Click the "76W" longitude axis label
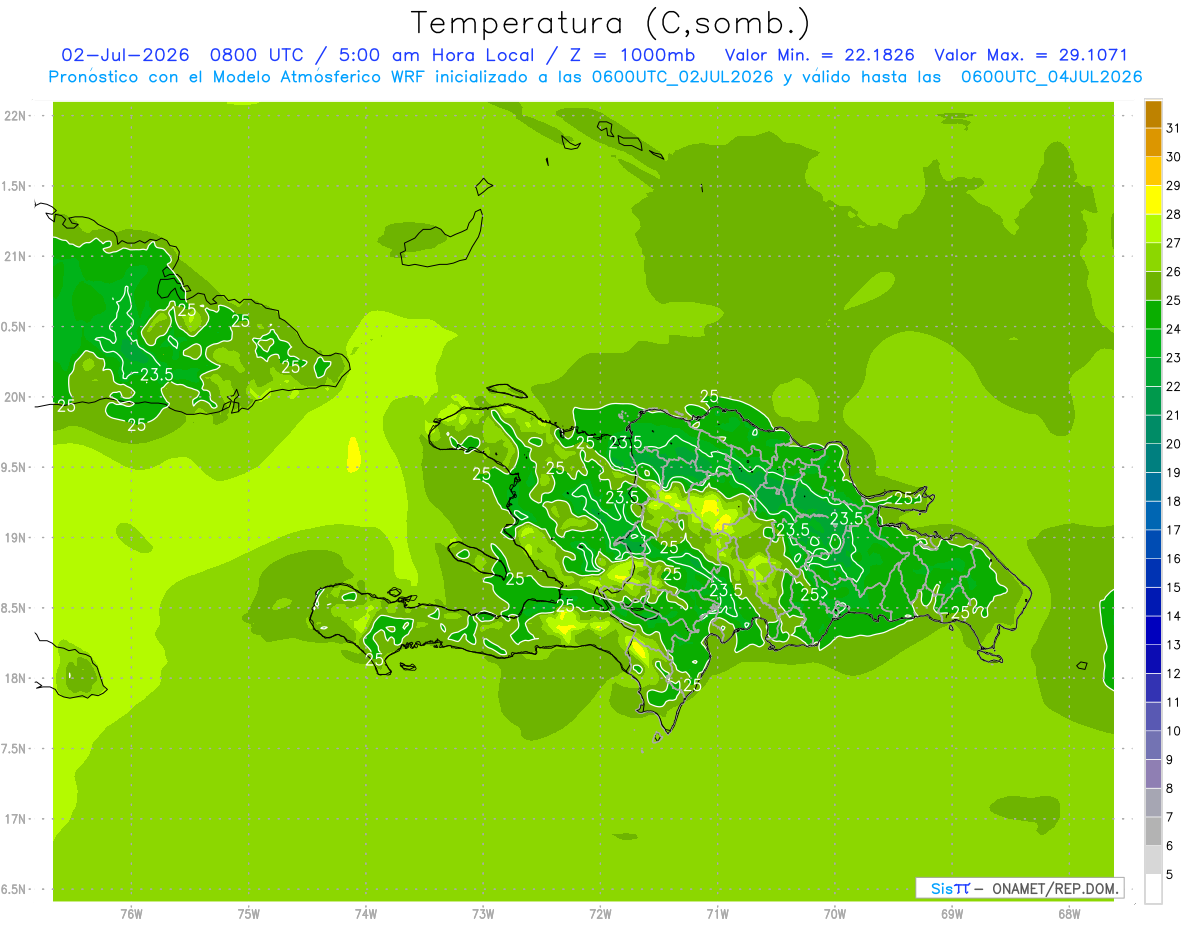 click(x=131, y=915)
